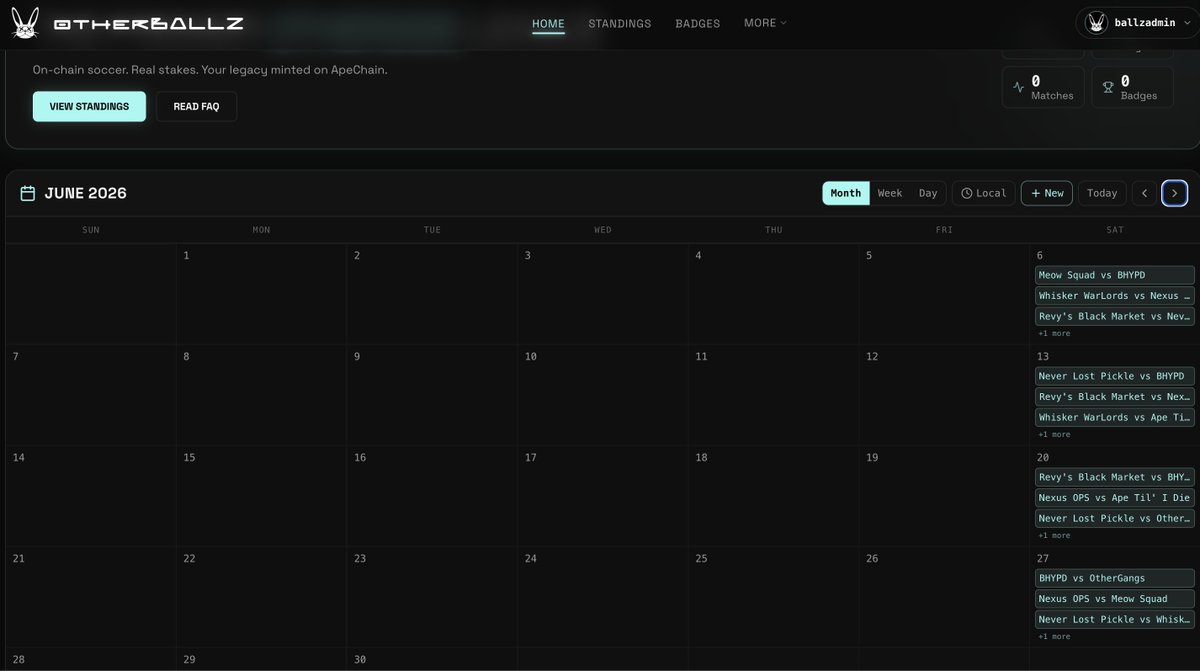This screenshot has width=1200, height=671.
Task: Open Nexus OPS vs Meow Squad match
Action: (x=1115, y=599)
